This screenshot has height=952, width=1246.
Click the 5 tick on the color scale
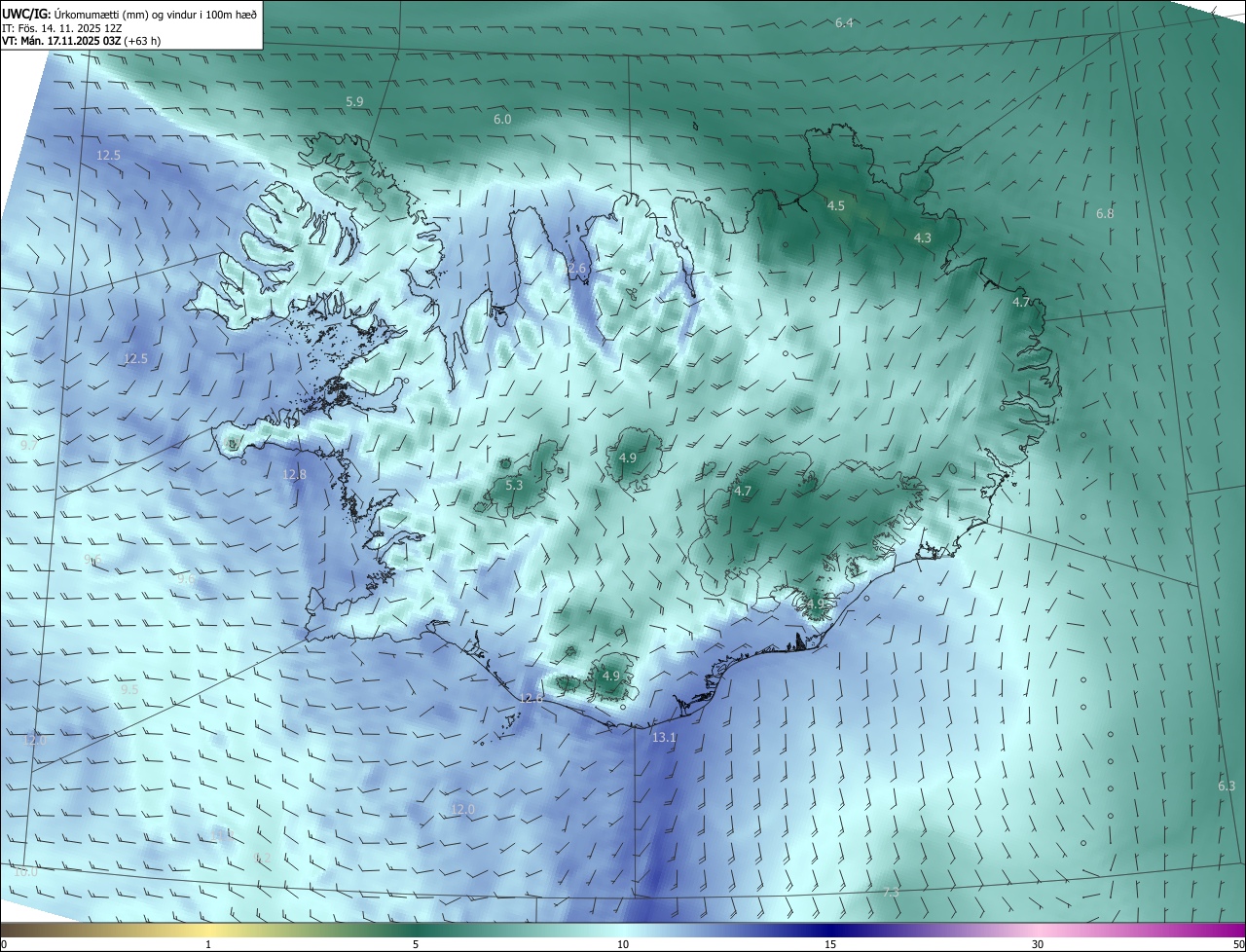click(x=416, y=944)
